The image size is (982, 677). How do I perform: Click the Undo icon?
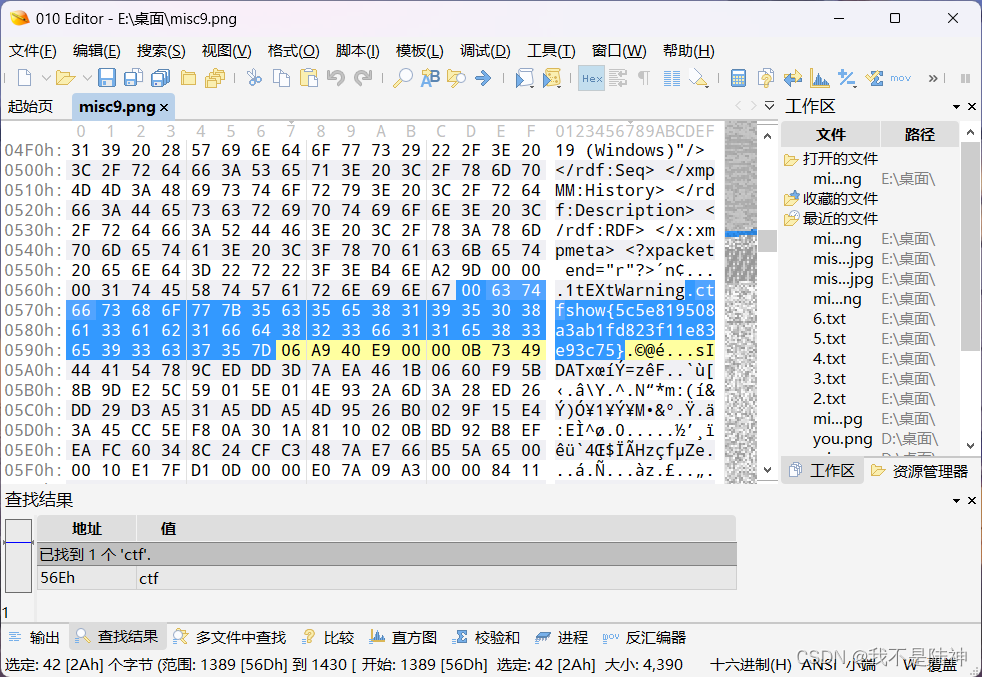tap(336, 78)
